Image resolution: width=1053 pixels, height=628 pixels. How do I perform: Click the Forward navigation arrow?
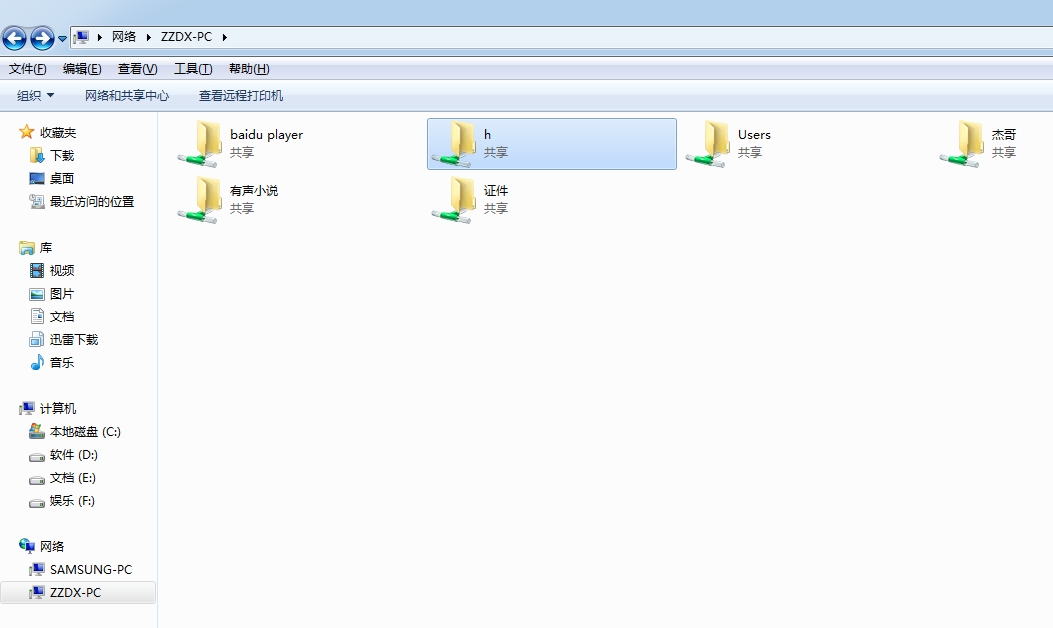pyautogui.click(x=42, y=38)
